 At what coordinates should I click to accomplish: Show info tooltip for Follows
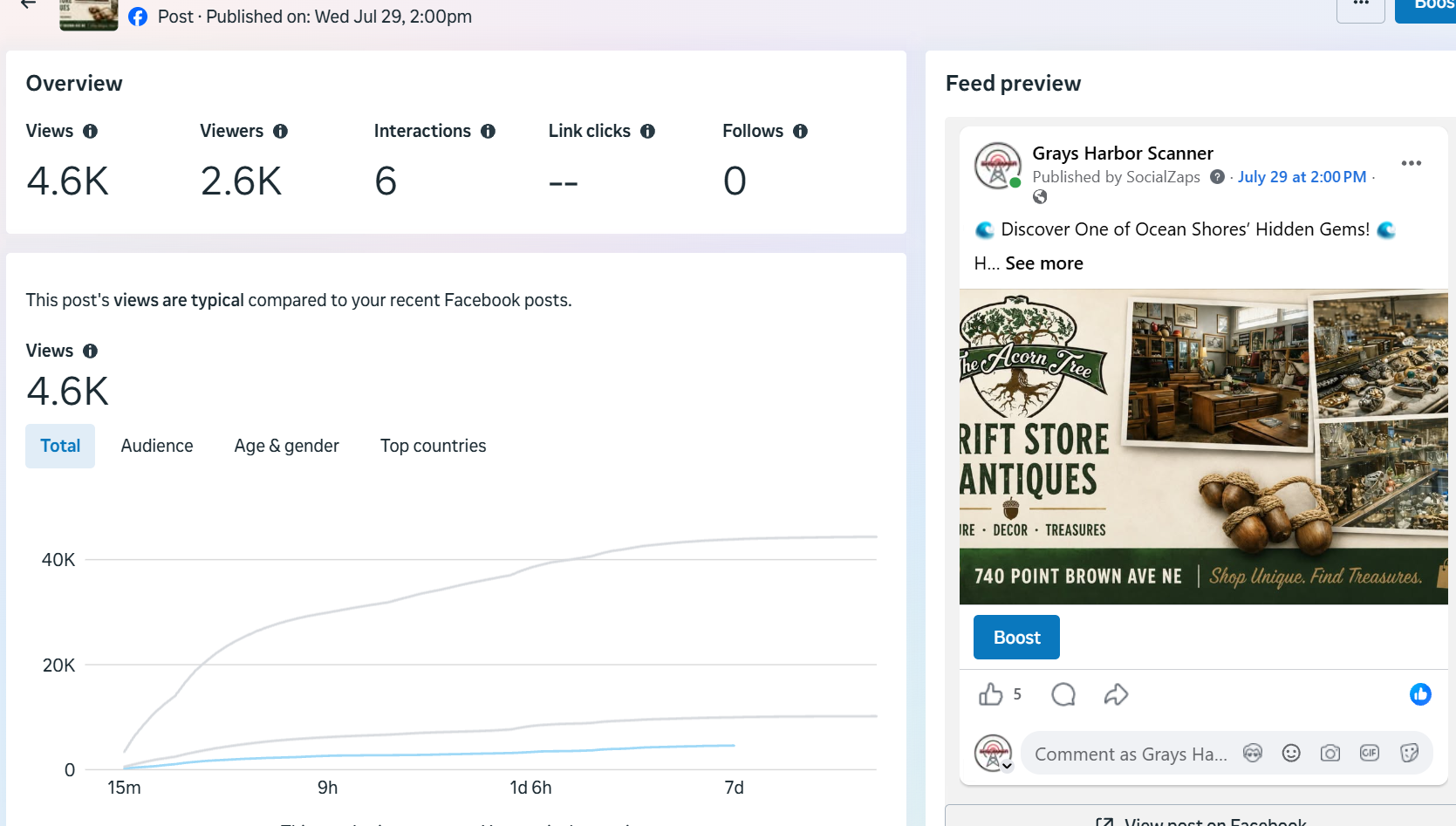800,131
